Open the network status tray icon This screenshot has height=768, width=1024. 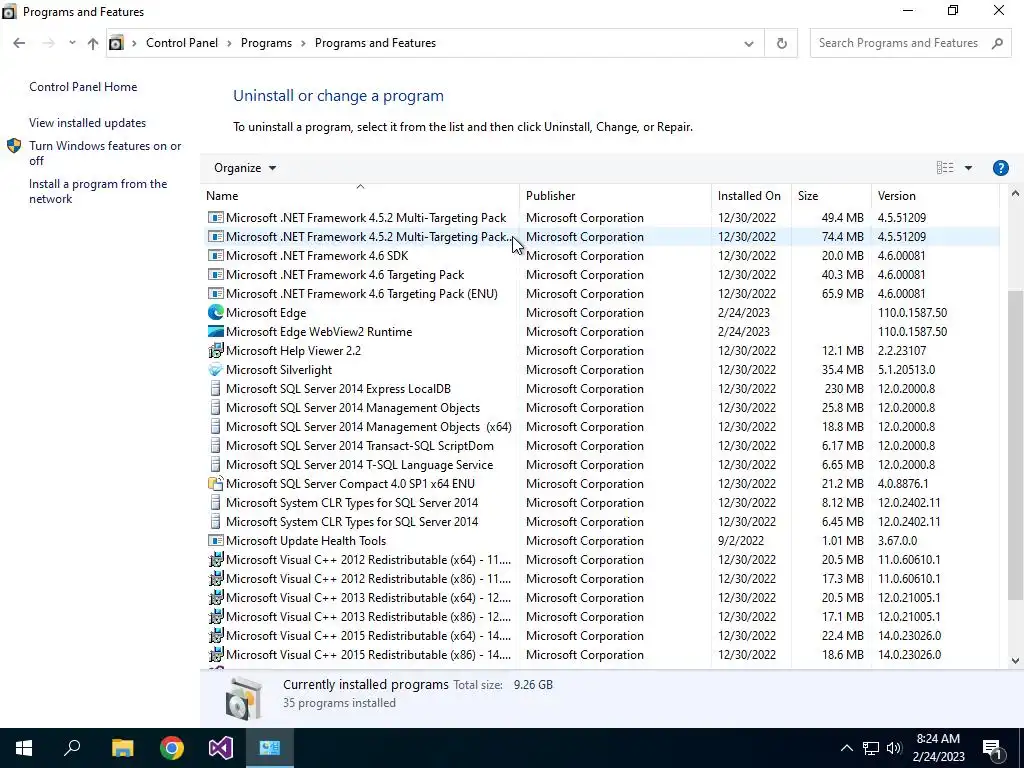point(871,748)
